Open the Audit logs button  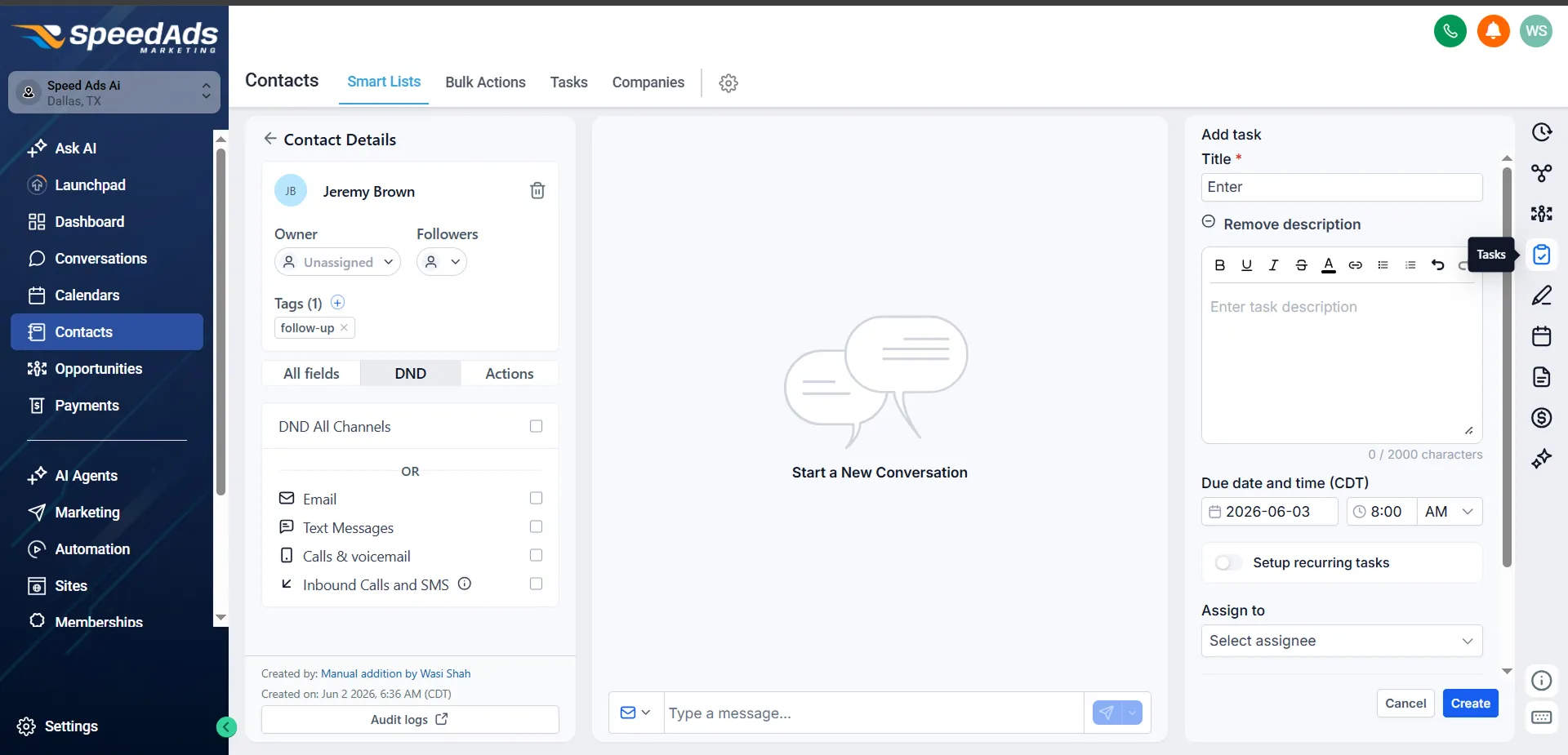(x=410, y=719)
